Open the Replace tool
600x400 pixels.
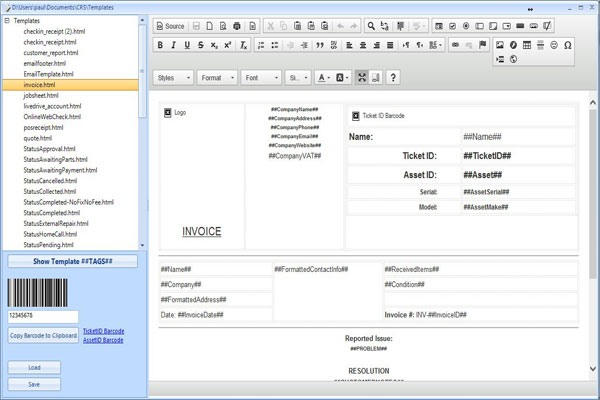(x=385, y=26)
